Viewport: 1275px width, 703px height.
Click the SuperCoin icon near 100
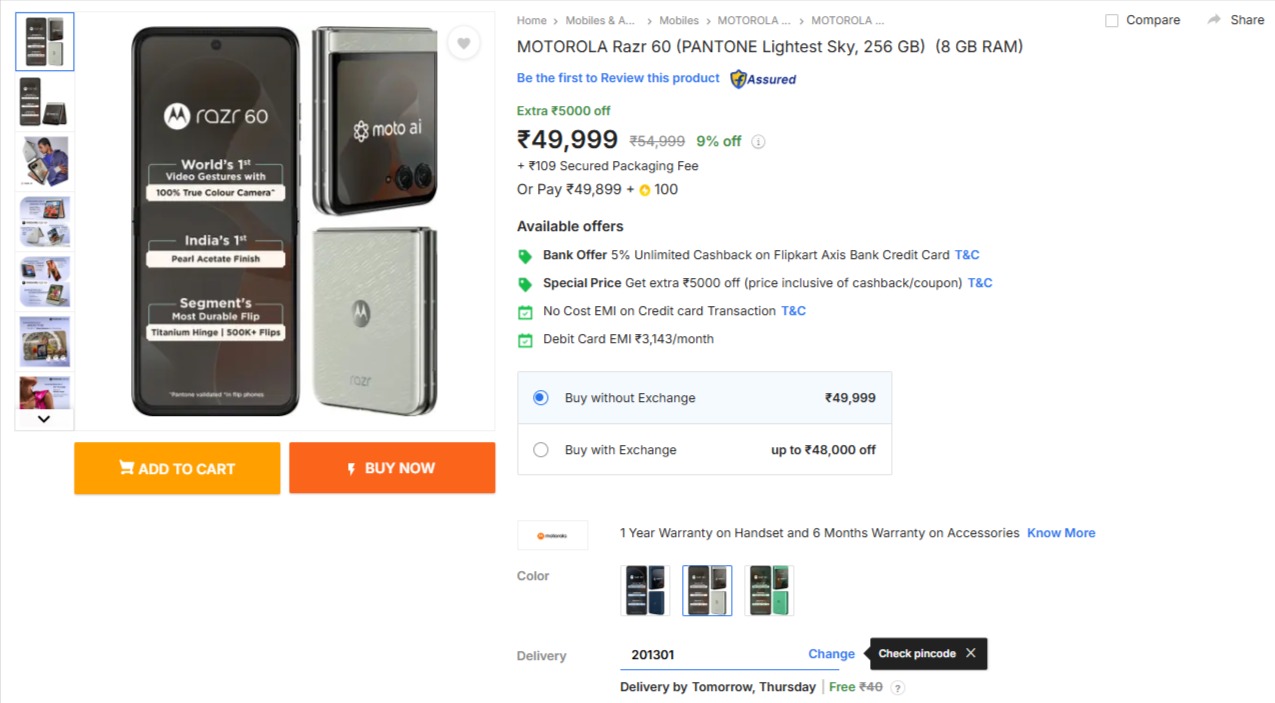(645, 190)
